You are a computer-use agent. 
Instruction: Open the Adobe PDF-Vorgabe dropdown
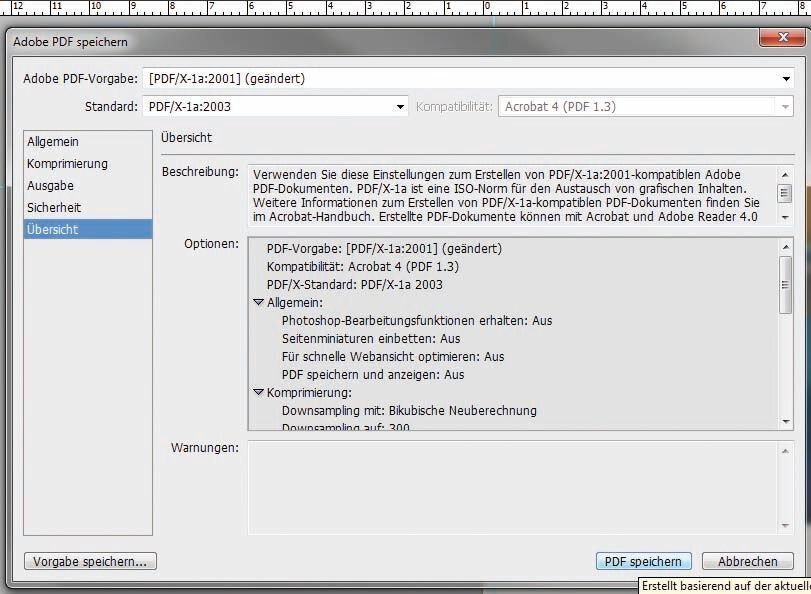click(786, 79)
